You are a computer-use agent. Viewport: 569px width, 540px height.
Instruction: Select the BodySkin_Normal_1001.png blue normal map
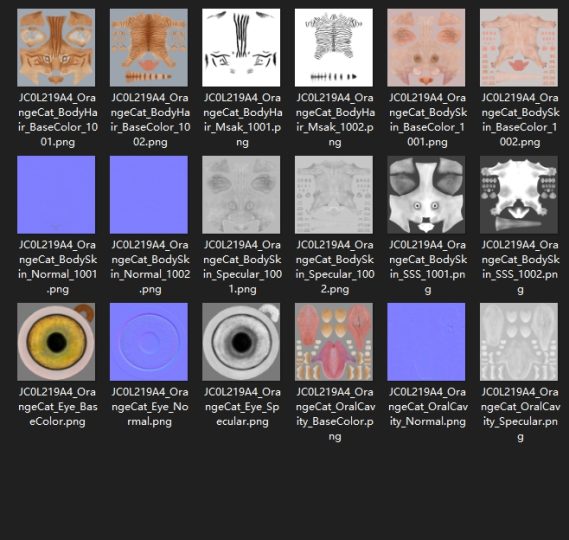tap(56, 195)
